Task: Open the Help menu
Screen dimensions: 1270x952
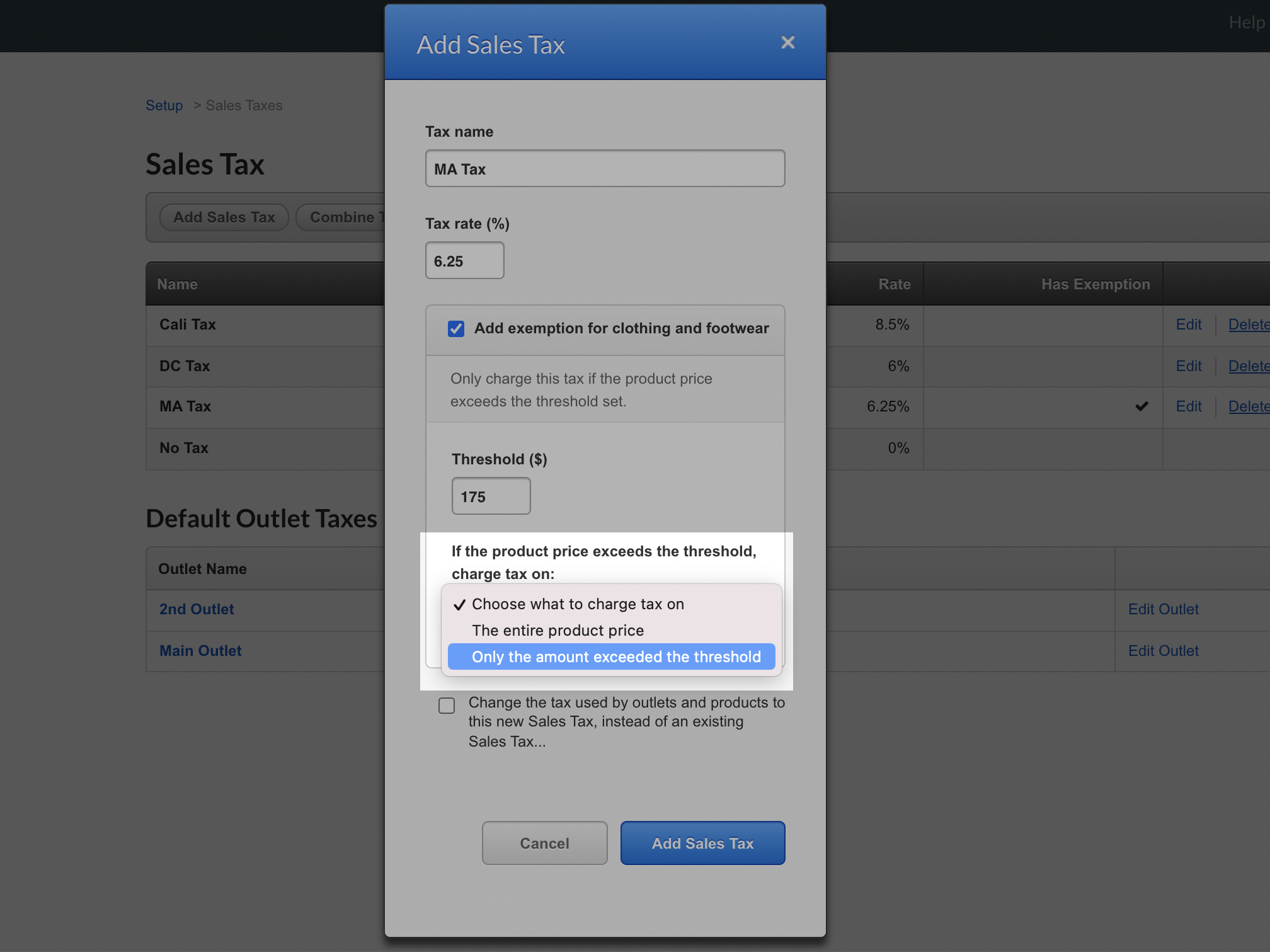Action: tap(1245, 23)
